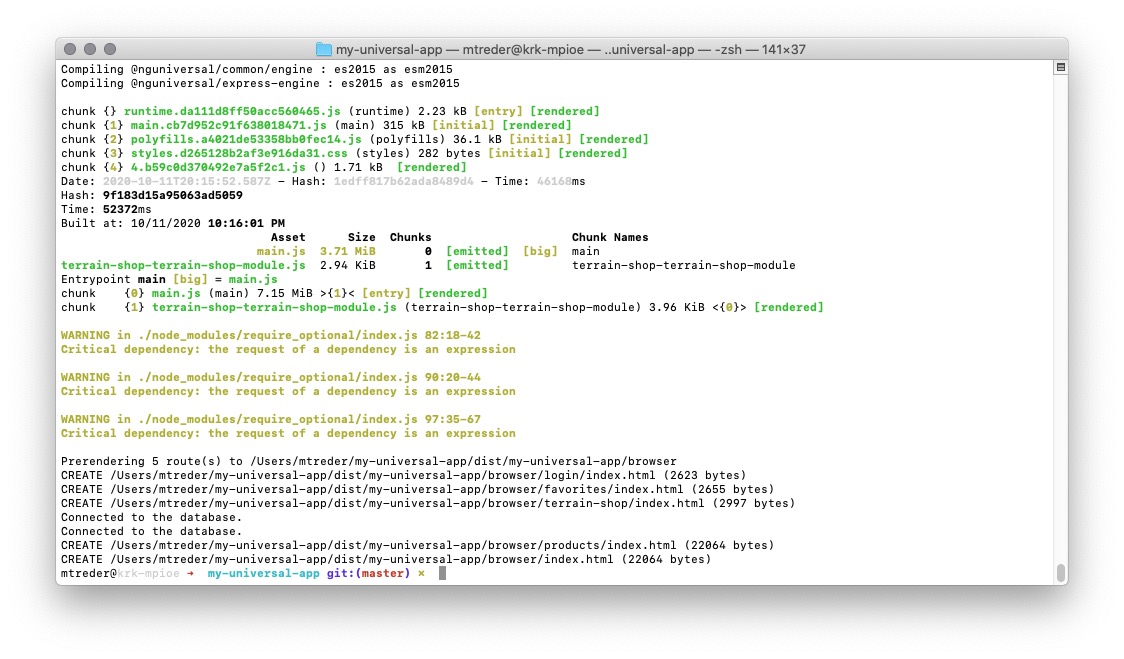Click the asset name terrain-shop-terrain-shop-module.js in table
Screen dimensions: 1124x659
click(184, 265)
